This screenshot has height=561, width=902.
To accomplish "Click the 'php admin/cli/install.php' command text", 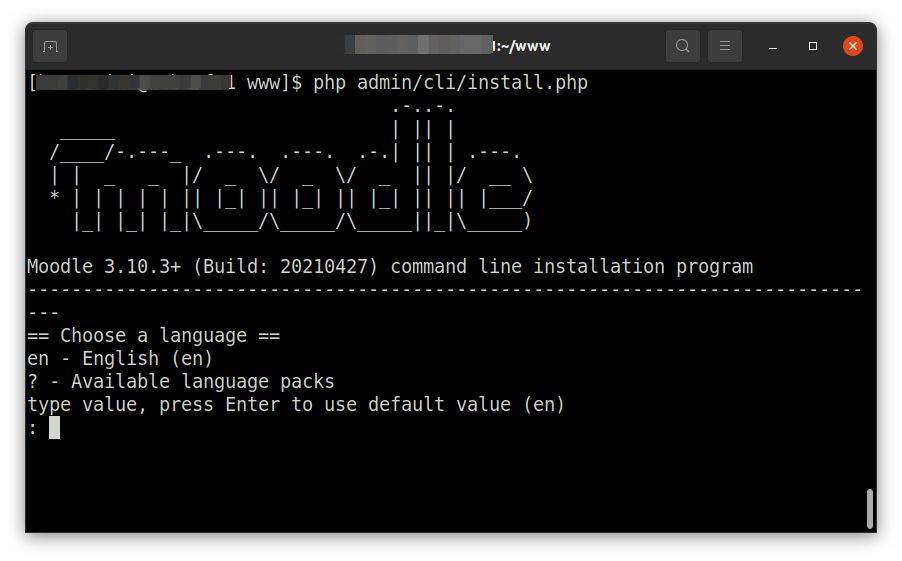I will [x=450, y=83].
